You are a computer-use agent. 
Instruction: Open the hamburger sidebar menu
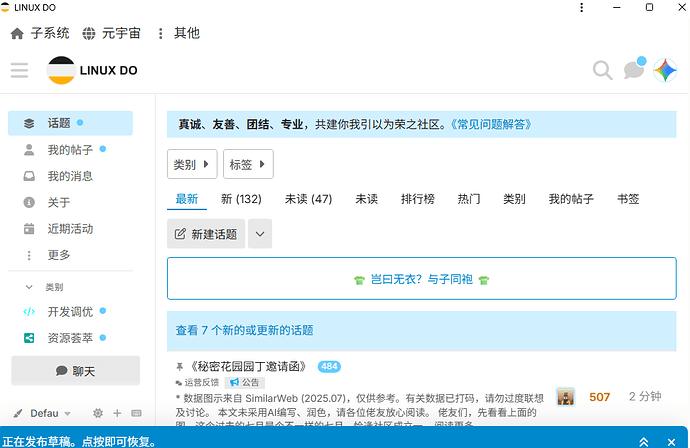19,70
